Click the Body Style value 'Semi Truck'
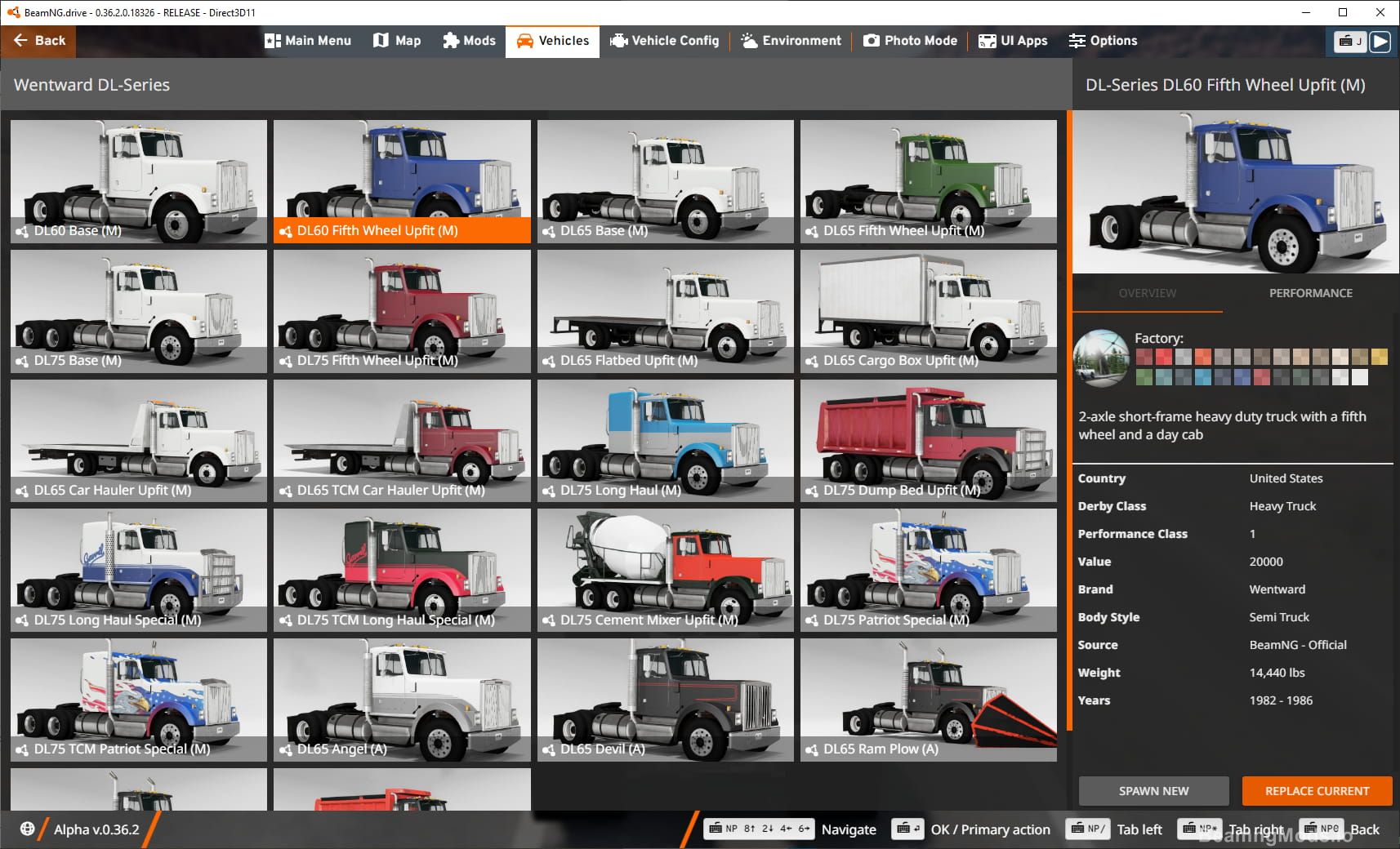 1278,617
